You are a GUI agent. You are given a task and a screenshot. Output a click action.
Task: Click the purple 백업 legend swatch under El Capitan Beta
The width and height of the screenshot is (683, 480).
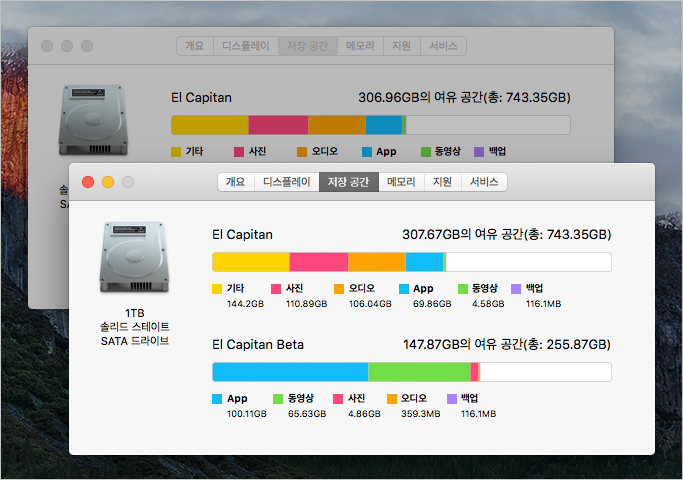pyautogui.click(x=452, y=399)
